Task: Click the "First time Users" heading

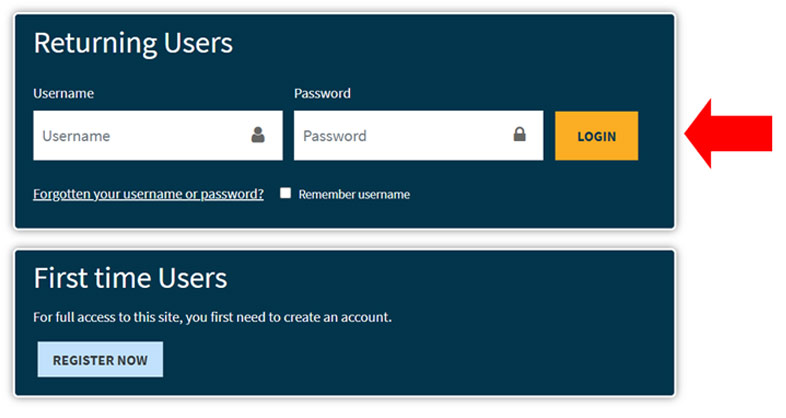Action: tap(130, 277)
